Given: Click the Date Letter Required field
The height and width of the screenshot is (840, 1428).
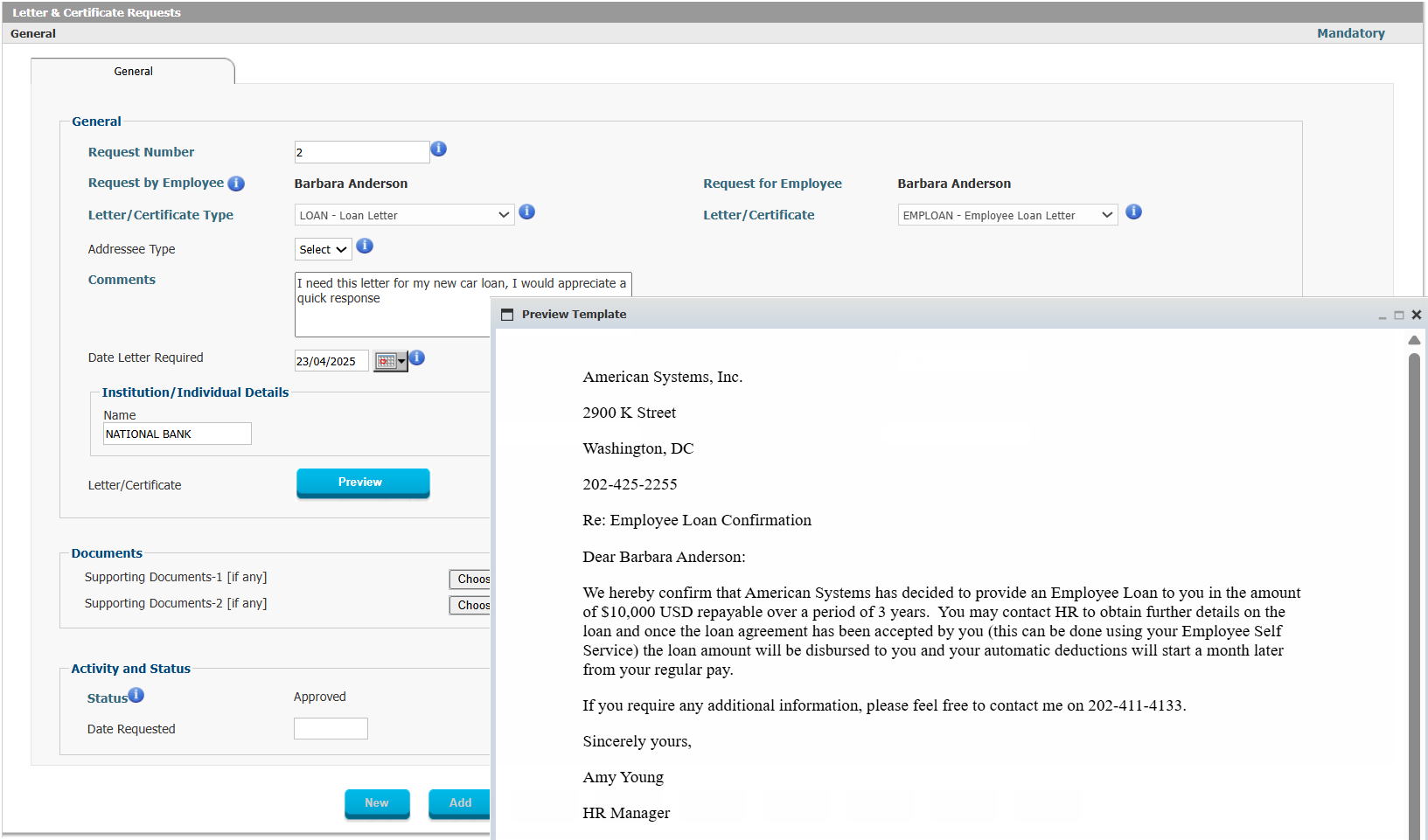Looking at the screenshot, I should (x=331, y=361).
